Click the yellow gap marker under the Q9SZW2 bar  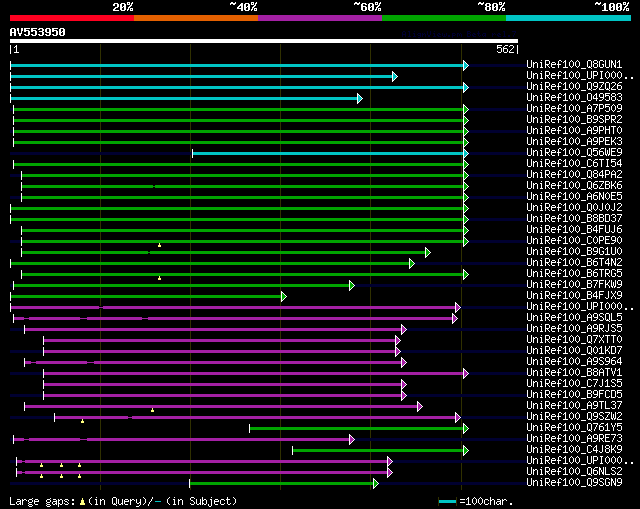[x=82, y=421]
